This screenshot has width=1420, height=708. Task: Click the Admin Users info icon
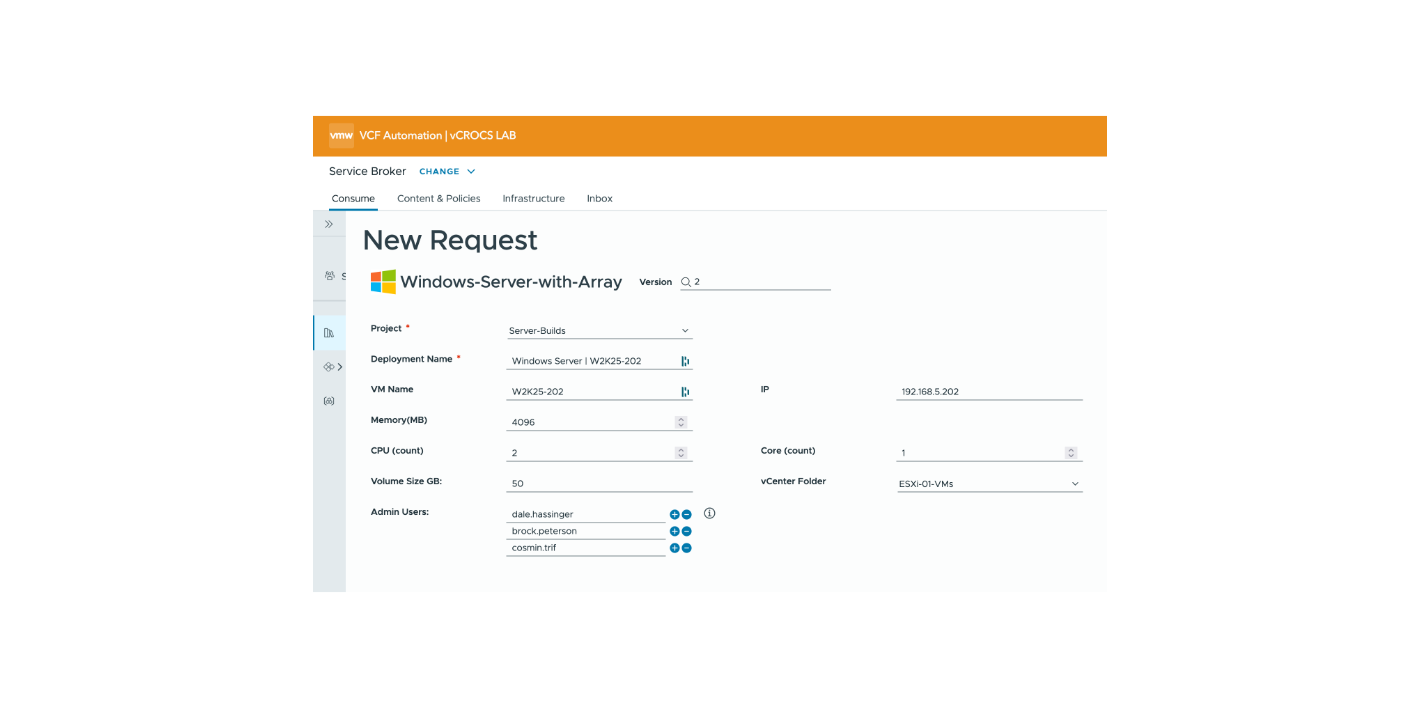tap(710, 513)
